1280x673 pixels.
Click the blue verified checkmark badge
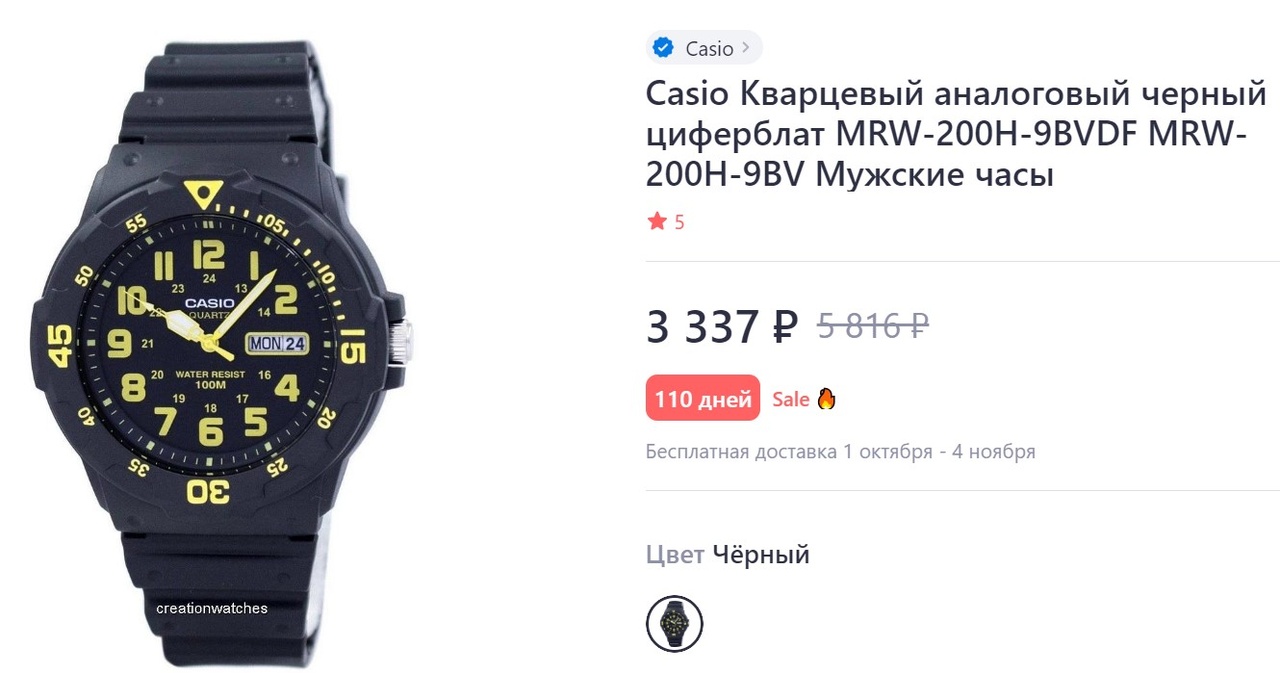(x=663, y=48)
